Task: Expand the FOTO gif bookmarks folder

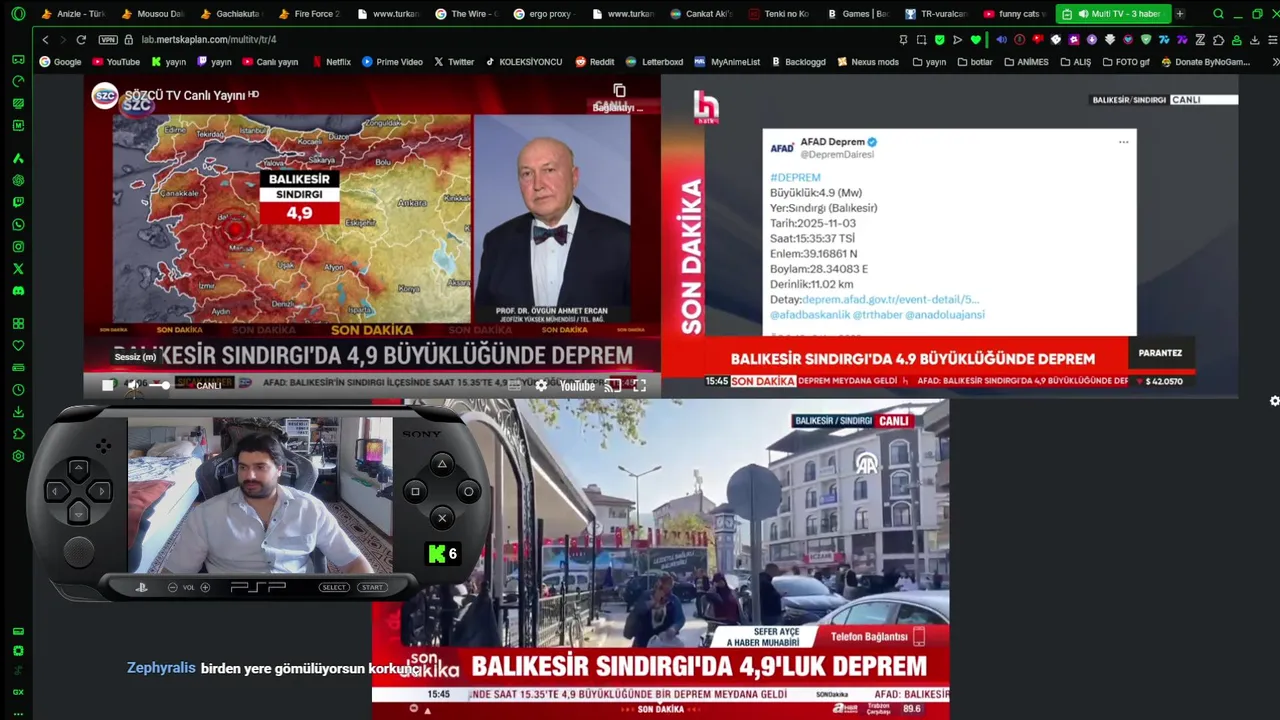Action: pyautogui.click(x=1125, y=62)
